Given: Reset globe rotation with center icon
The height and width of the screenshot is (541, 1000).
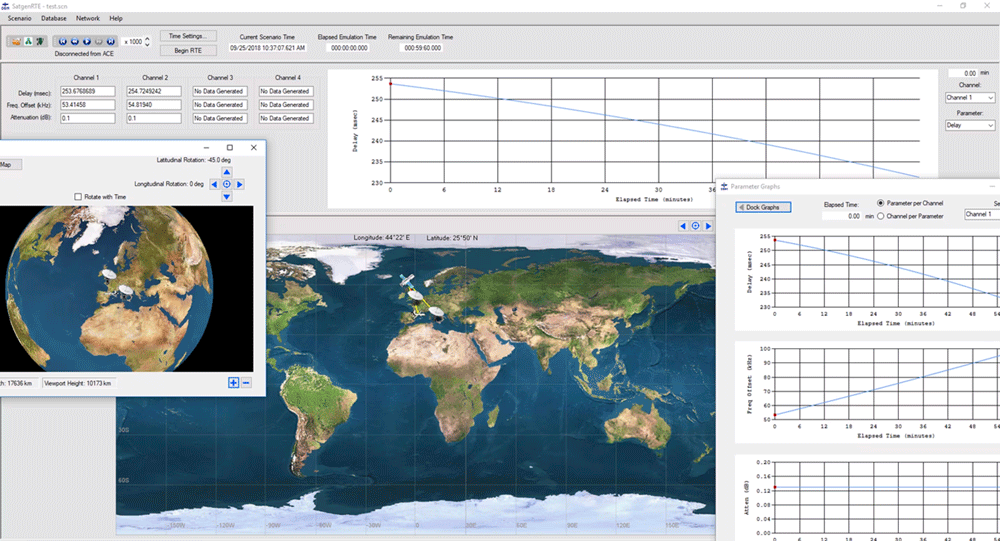Looking at the screenshot, I should tap(227, 184).
